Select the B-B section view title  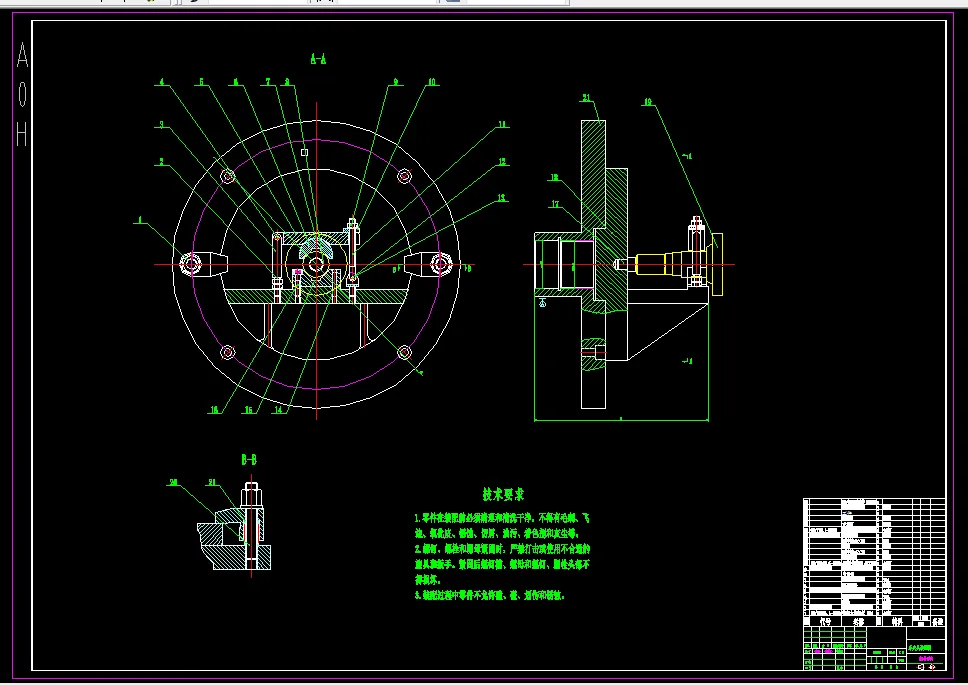coord(249,460)
